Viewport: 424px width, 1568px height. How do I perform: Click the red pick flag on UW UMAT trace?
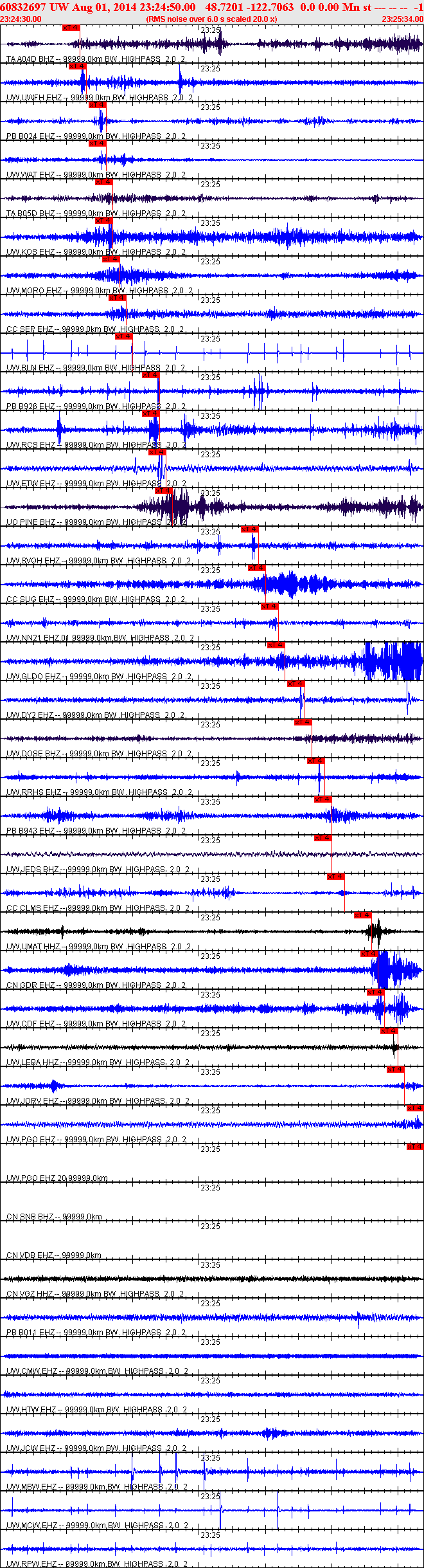coord(363,915)
